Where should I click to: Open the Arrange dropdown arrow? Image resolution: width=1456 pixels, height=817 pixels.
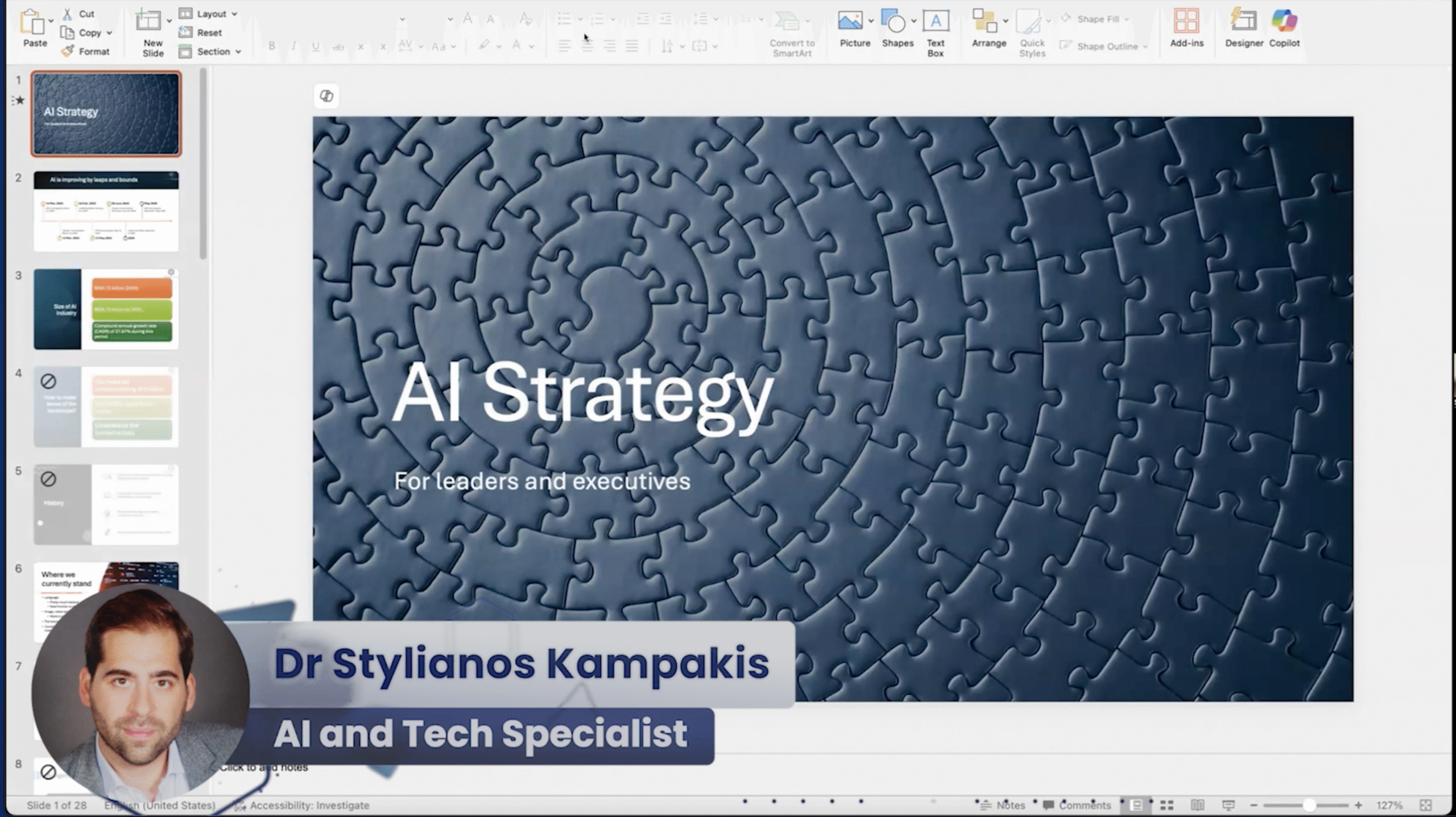coord(1005,21)
